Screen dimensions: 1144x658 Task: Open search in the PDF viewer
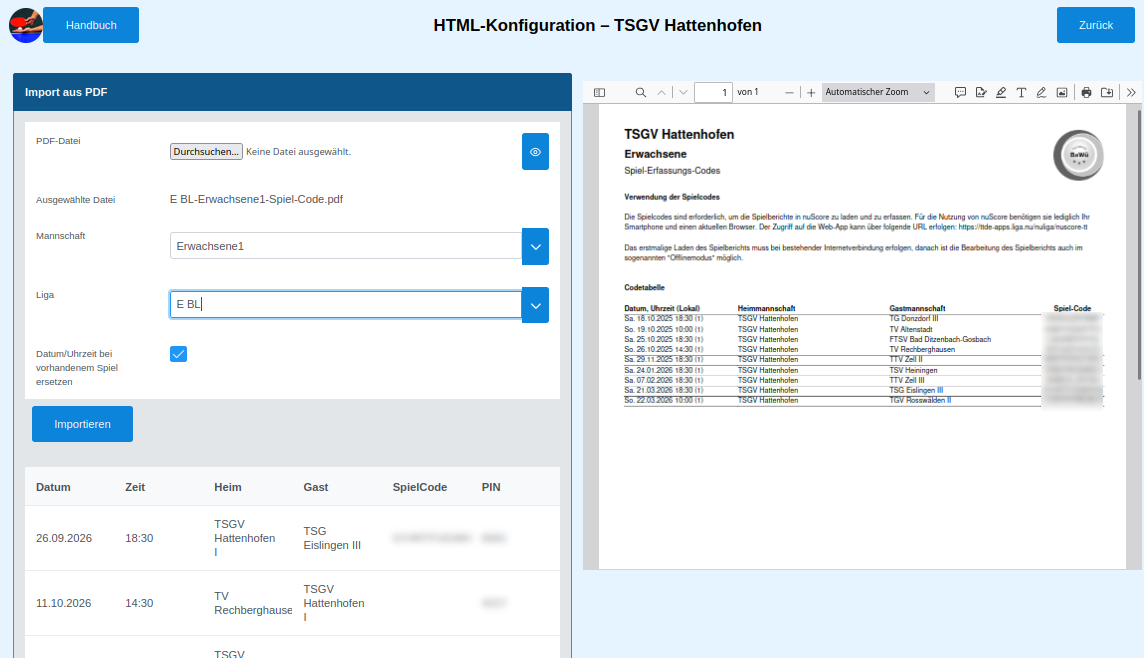pos(641,93)
